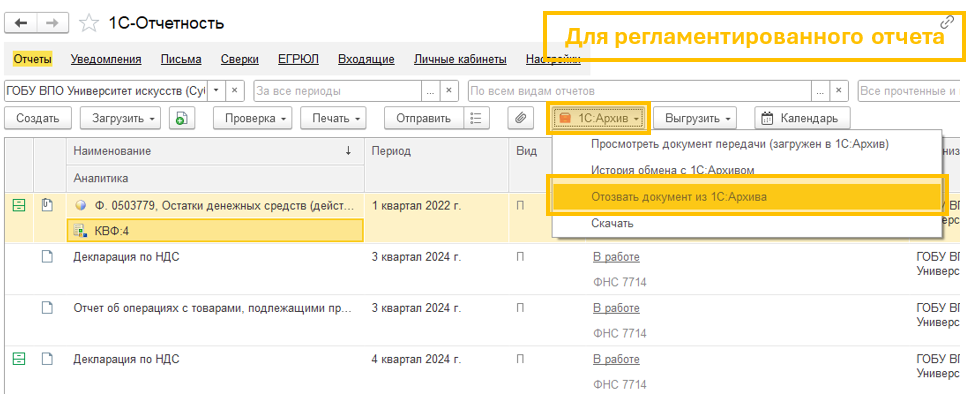
Task: Open the Загрузить dropdown
Action: [x=120, y=118]
